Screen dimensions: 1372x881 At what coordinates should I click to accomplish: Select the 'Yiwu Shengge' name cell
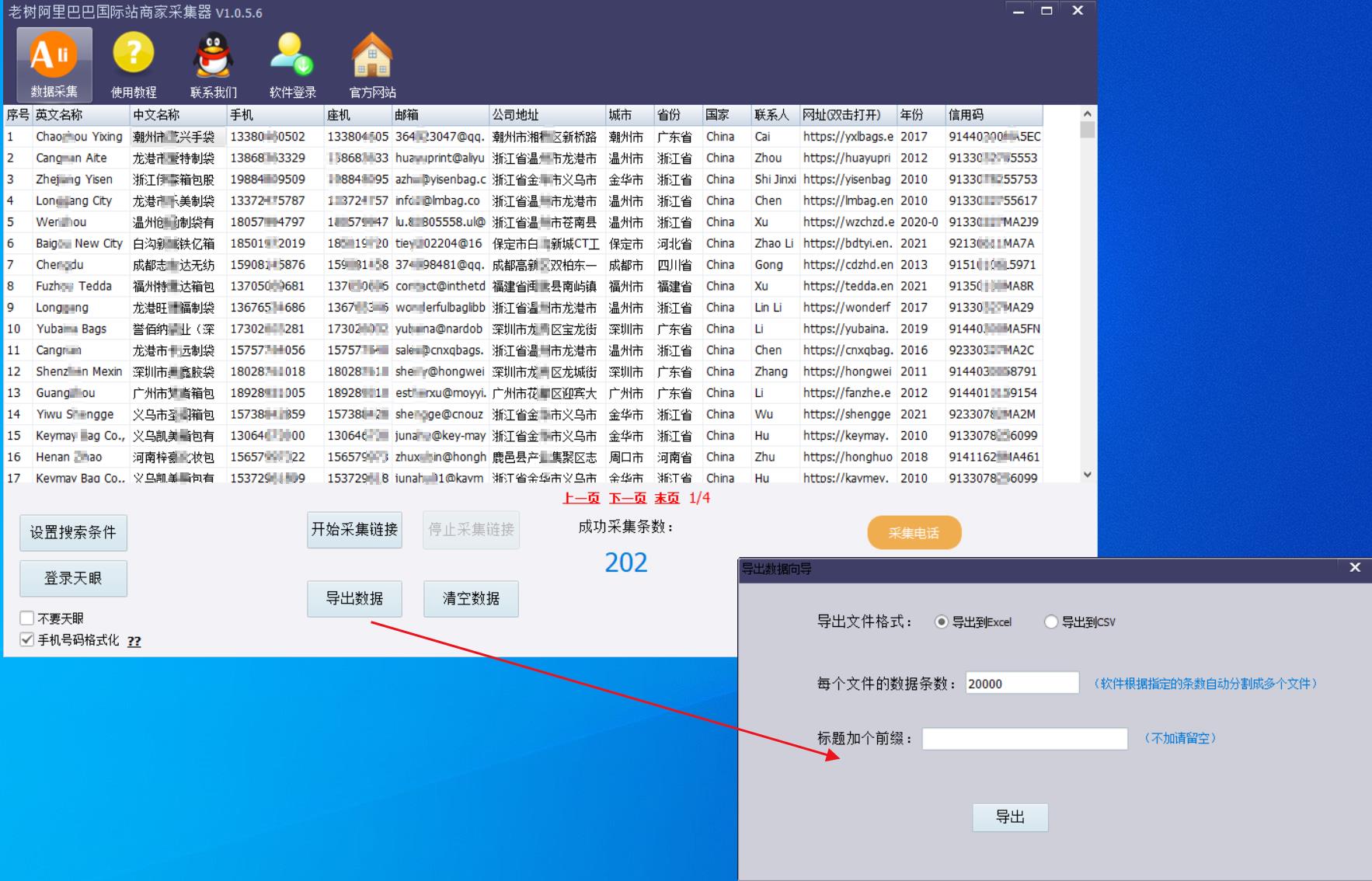pyautogui.click(x=81, y=414)
